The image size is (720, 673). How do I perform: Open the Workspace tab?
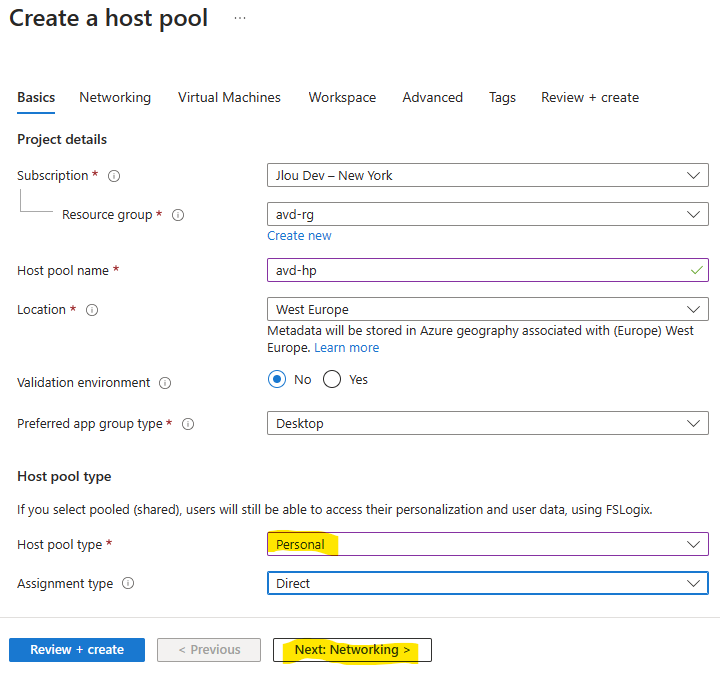point(342,97)
